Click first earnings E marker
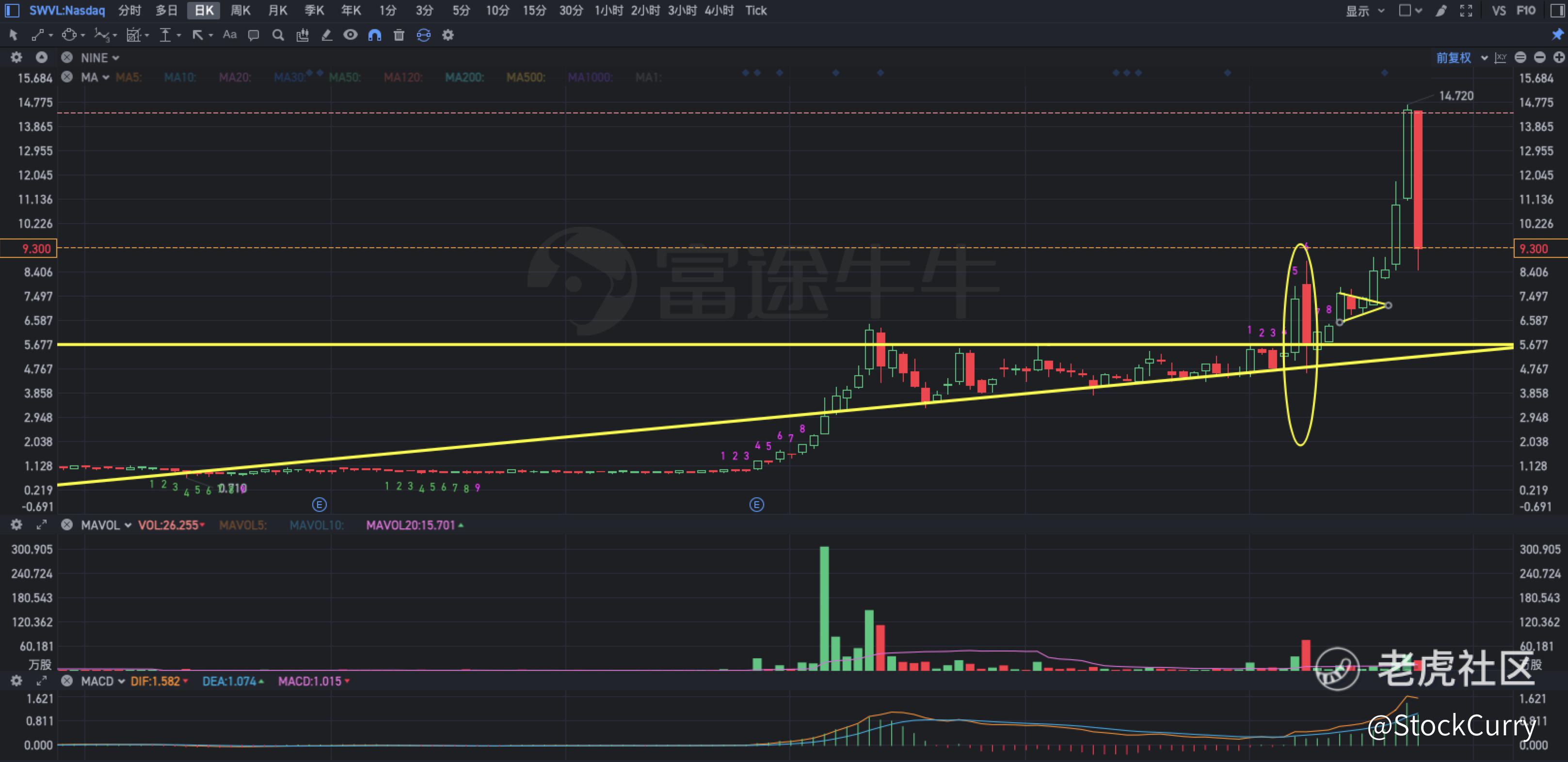1568x762 pixels. 320,505
